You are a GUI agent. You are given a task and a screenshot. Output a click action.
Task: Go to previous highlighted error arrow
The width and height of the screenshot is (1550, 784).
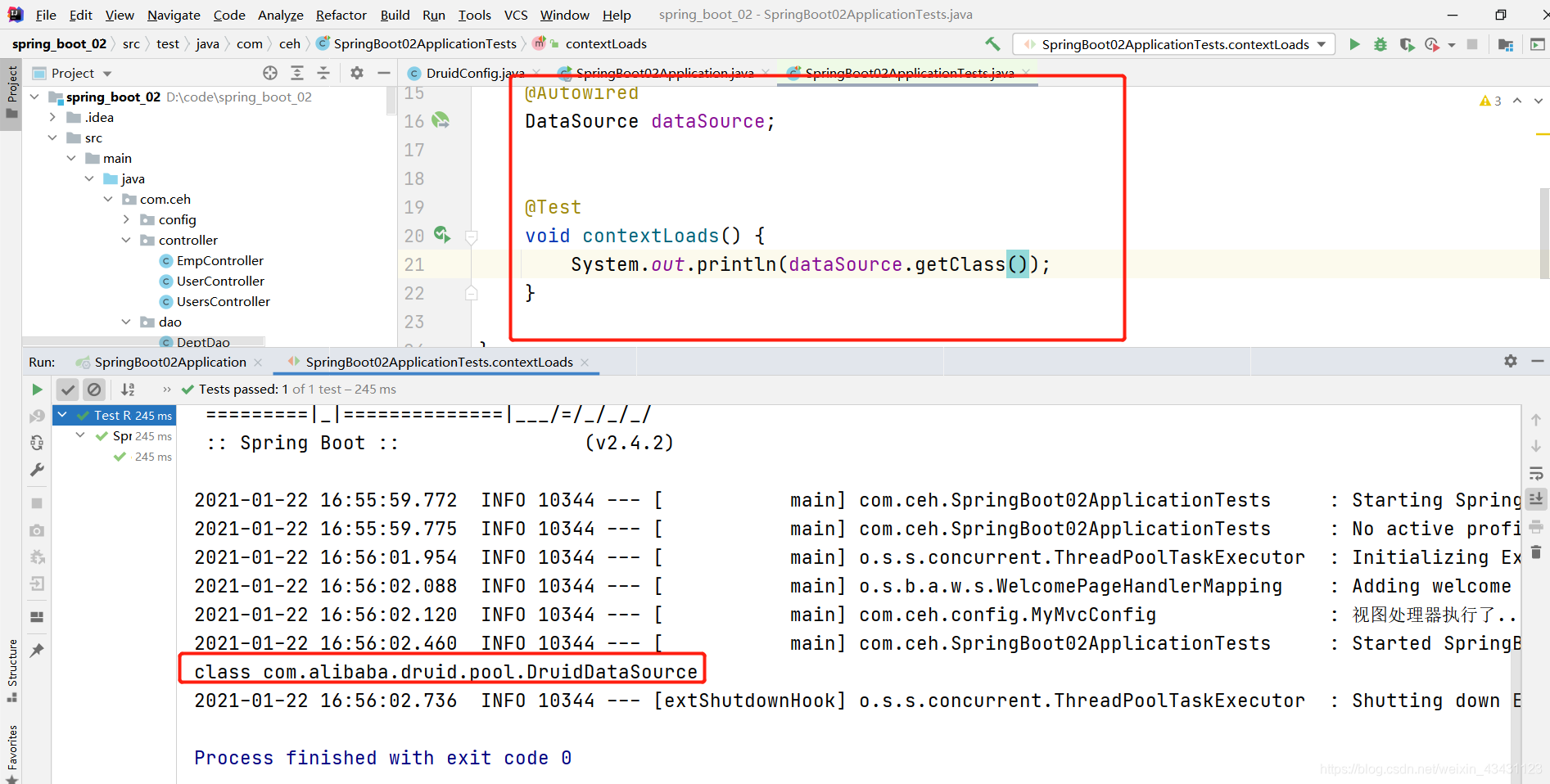click(1517, 101)
